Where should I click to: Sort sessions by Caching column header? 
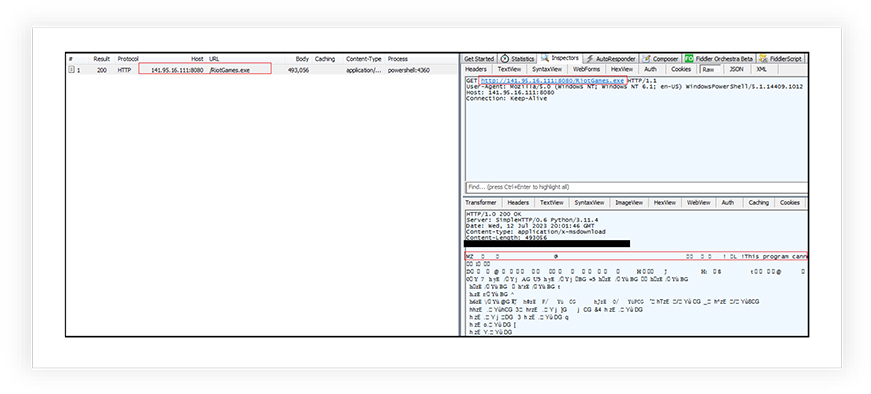click(x=325, y=59)
